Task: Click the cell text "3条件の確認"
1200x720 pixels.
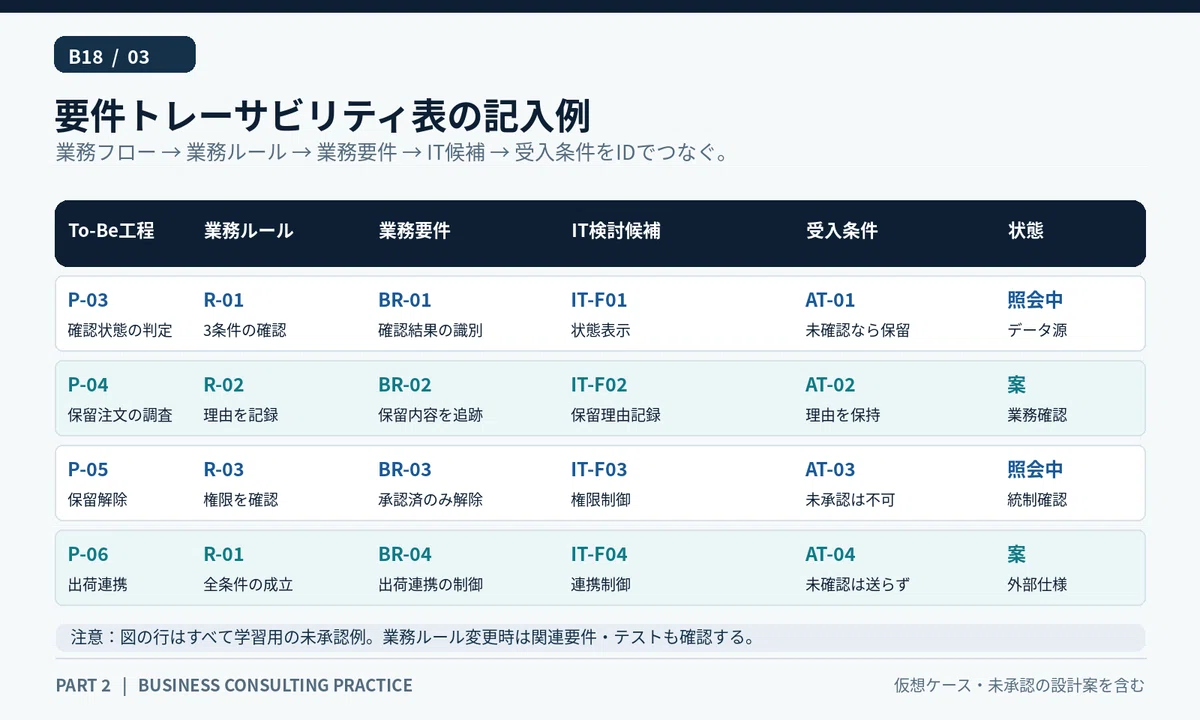Action: click(245, 330)
